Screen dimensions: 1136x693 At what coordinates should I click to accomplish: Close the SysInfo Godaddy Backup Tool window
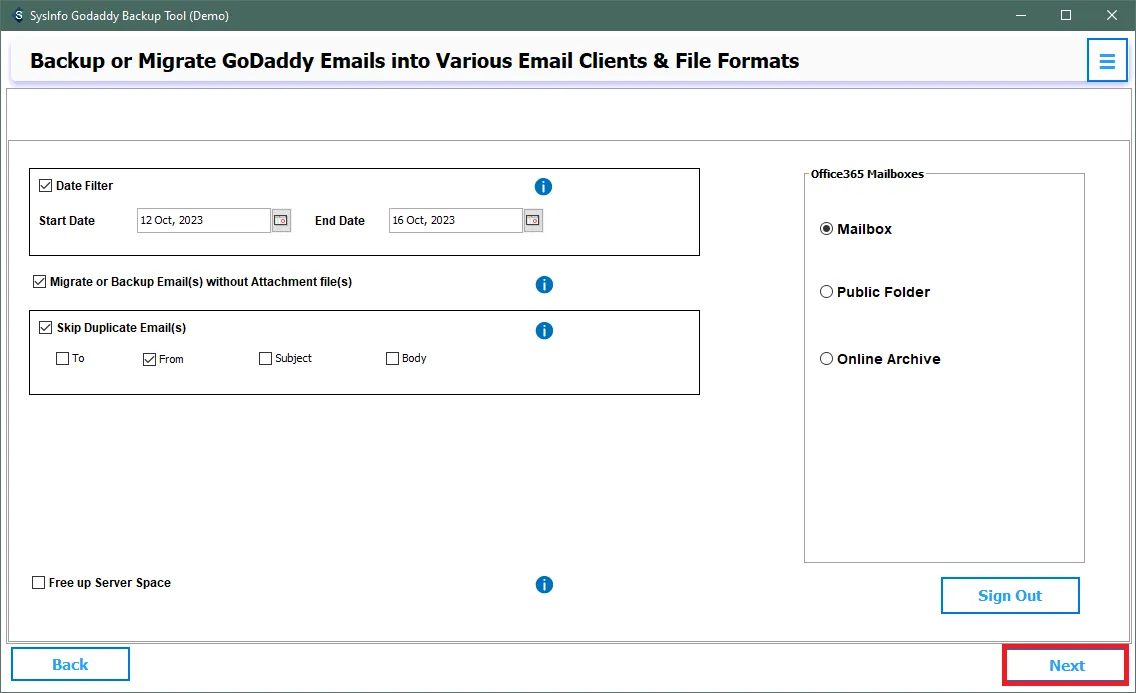click(x=1112, y=15)
